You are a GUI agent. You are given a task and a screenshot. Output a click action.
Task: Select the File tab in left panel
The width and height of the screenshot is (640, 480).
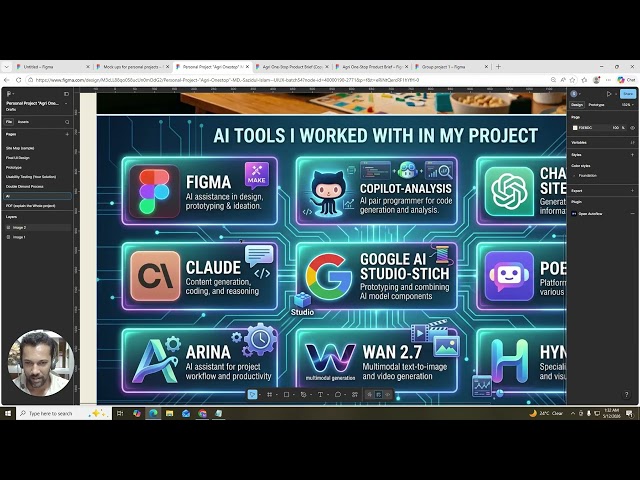(9, 122)
